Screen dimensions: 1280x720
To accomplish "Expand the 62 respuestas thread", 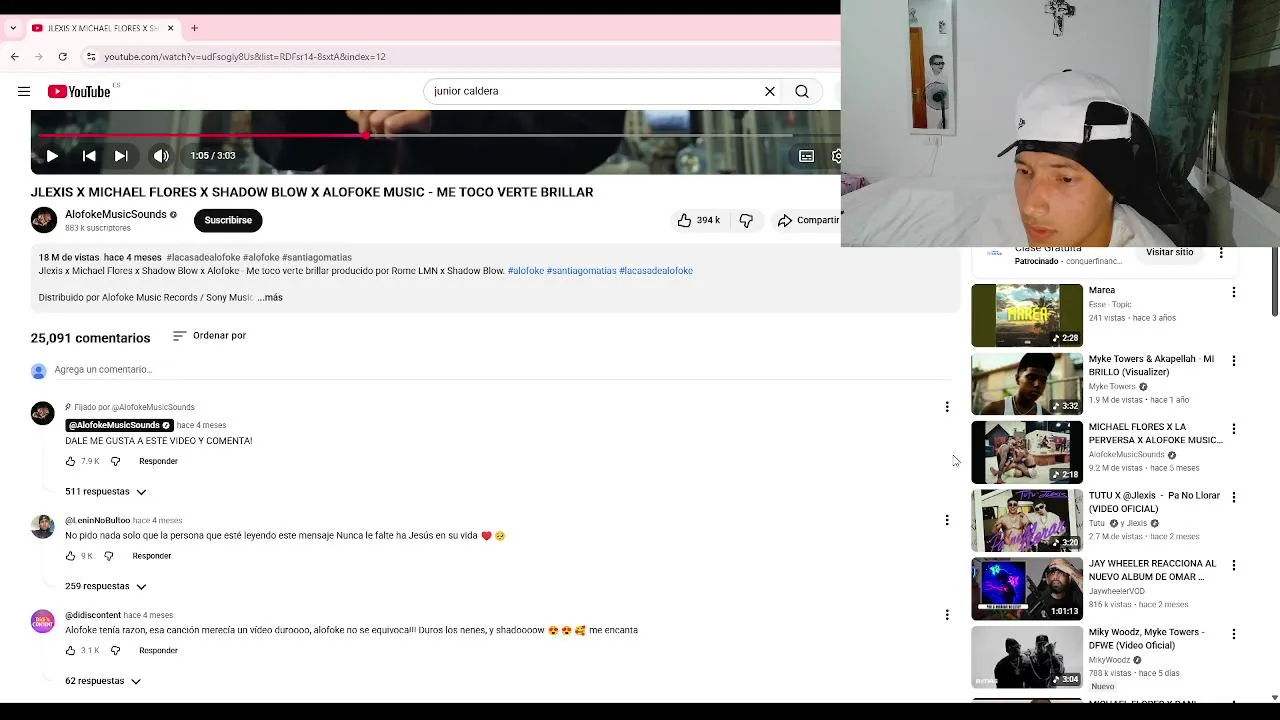I will (103, 681).
